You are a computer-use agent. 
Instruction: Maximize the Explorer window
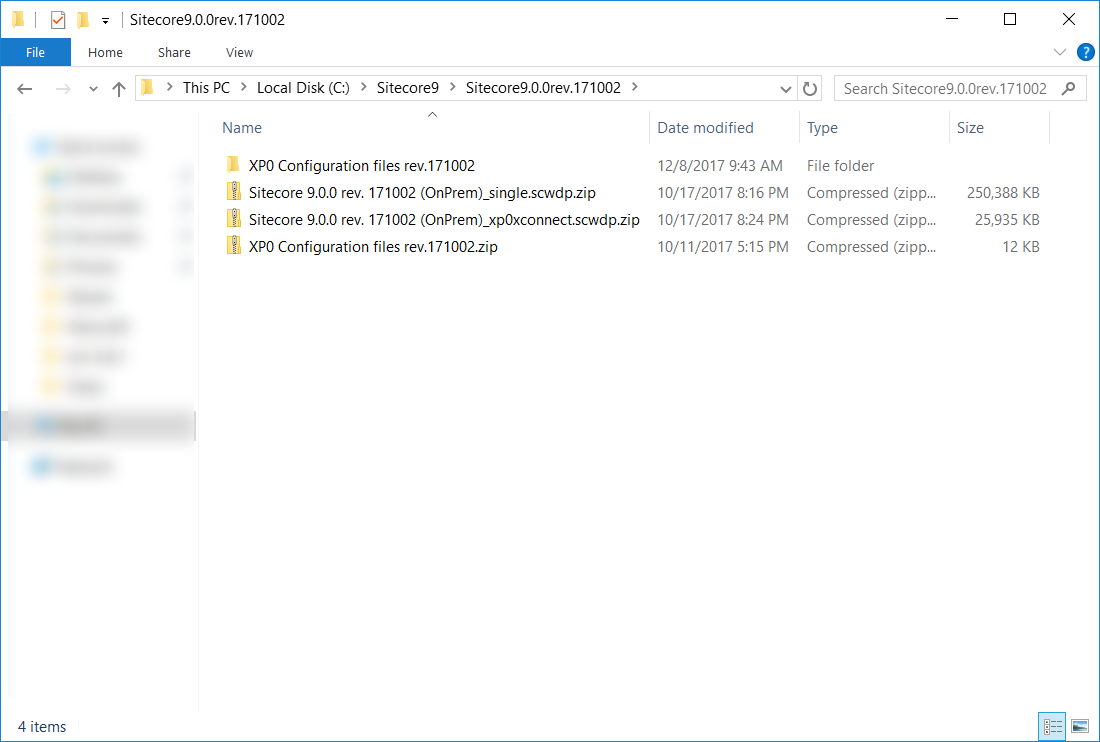1010,19
